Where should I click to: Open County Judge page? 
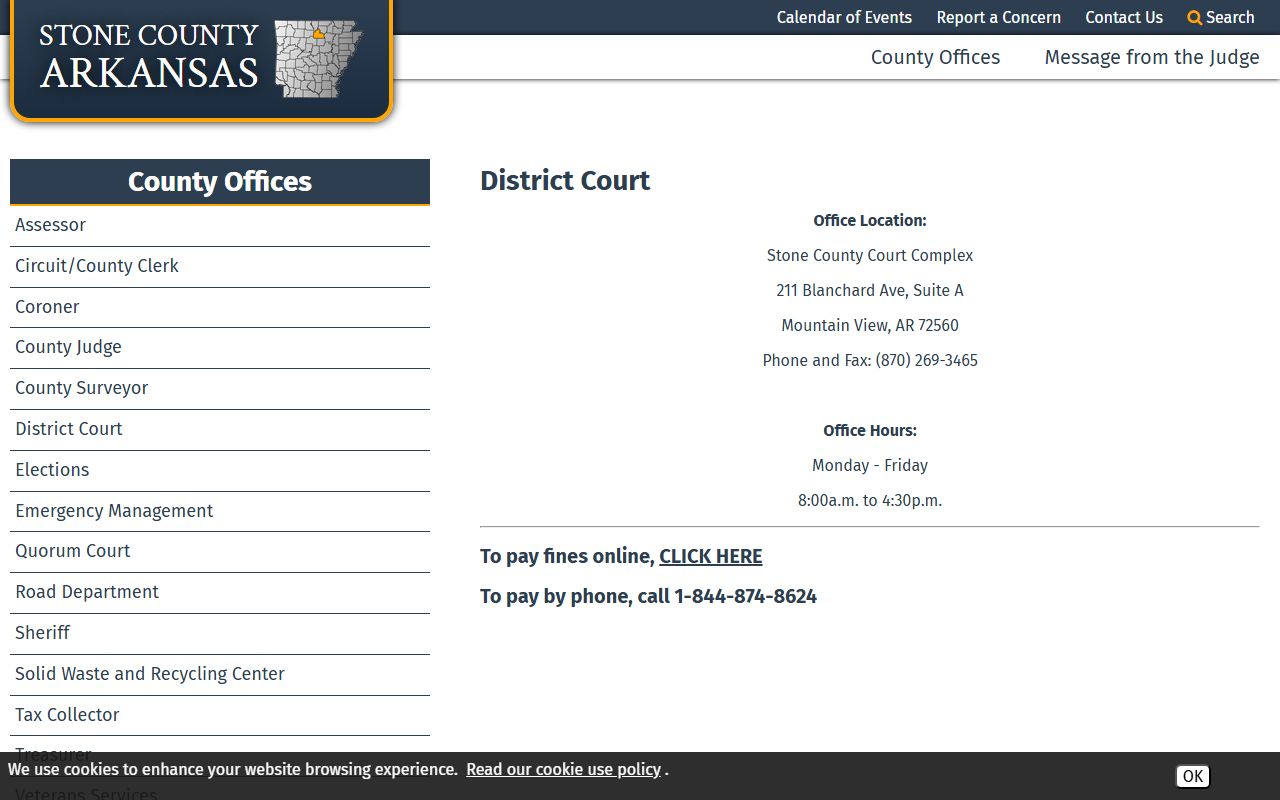click(x=220, y=347)
